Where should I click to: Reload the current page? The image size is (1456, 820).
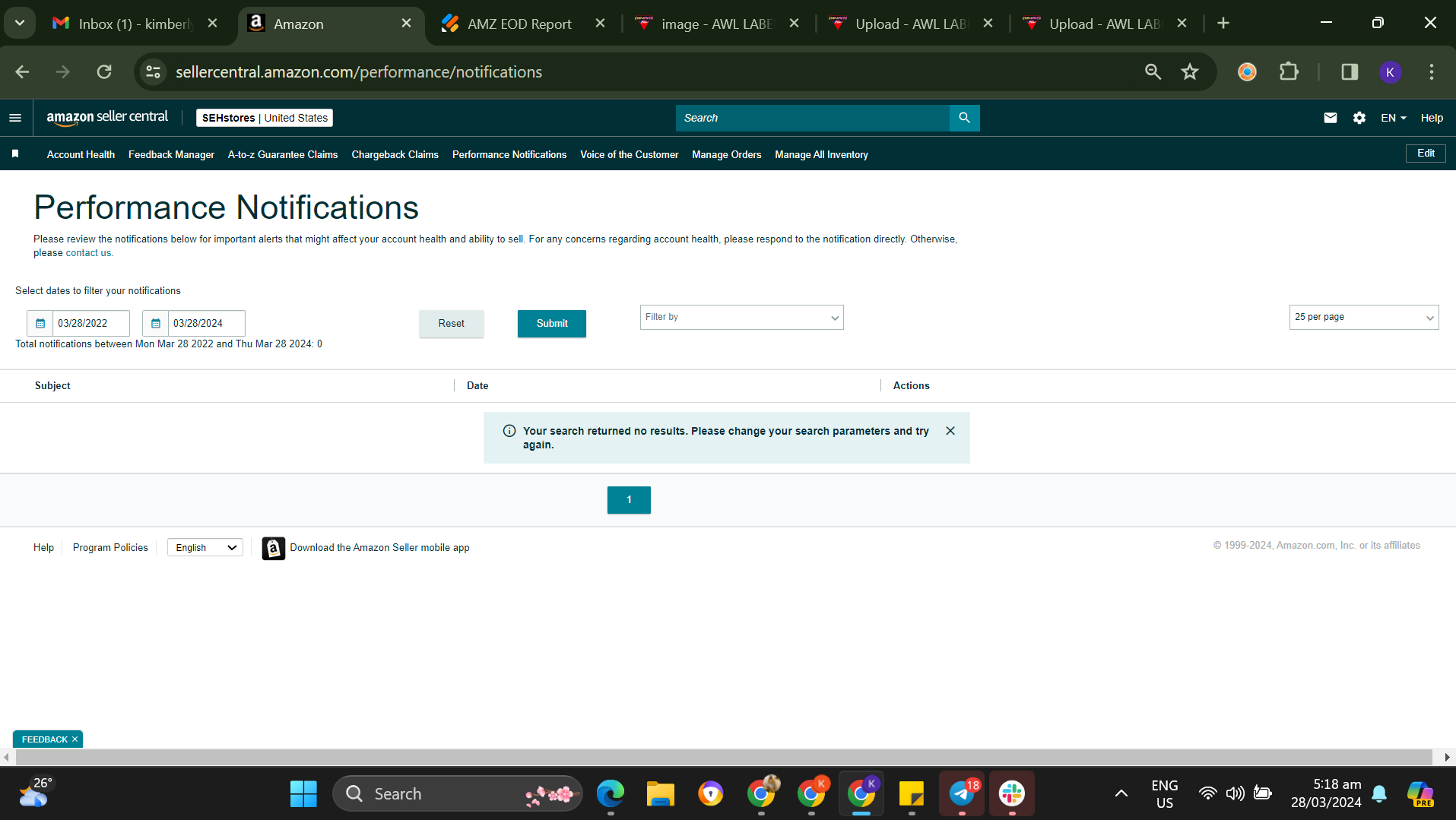[104, 71]
